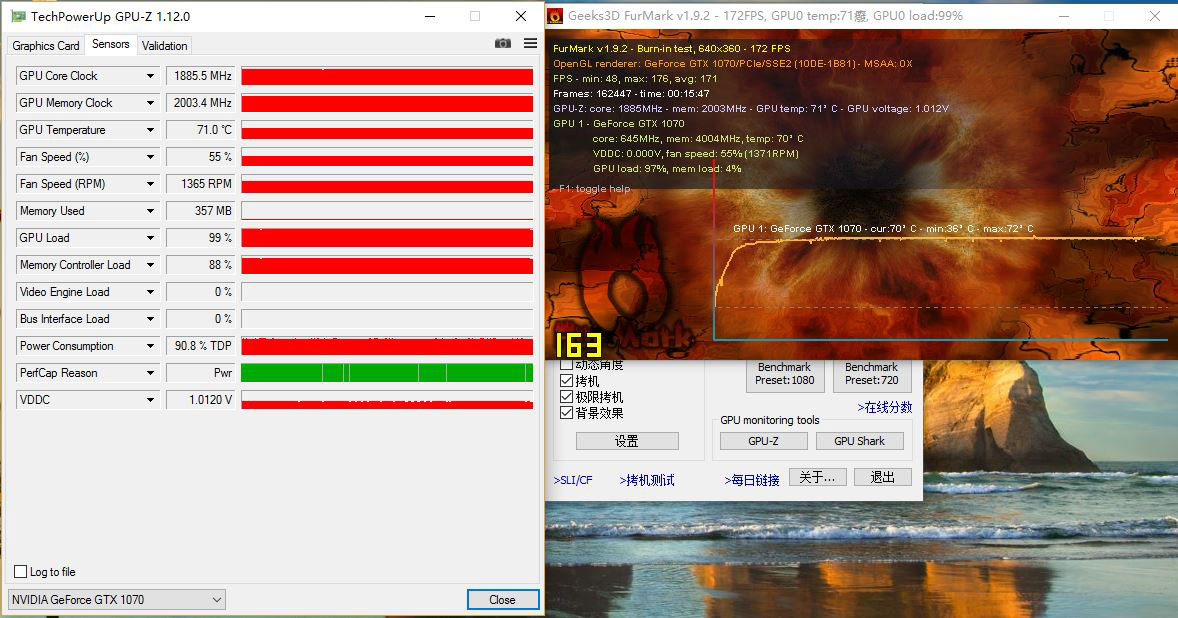The width and height of the screenshot is (1178, 618).
Task: Expand the GPU Load dropdown
Action: tap(150, 238)
